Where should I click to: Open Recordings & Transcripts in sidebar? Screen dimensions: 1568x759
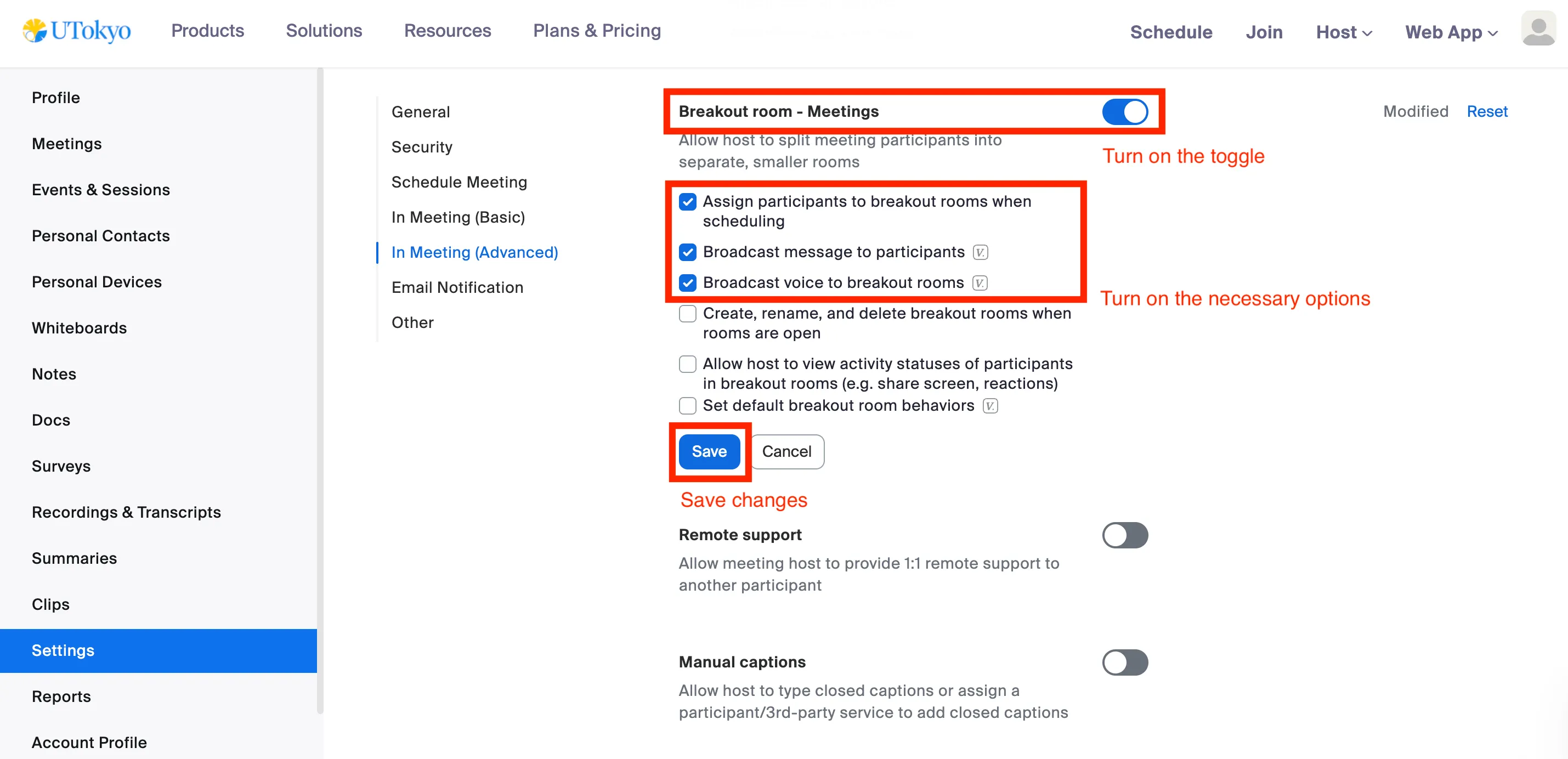coord(126,513)
